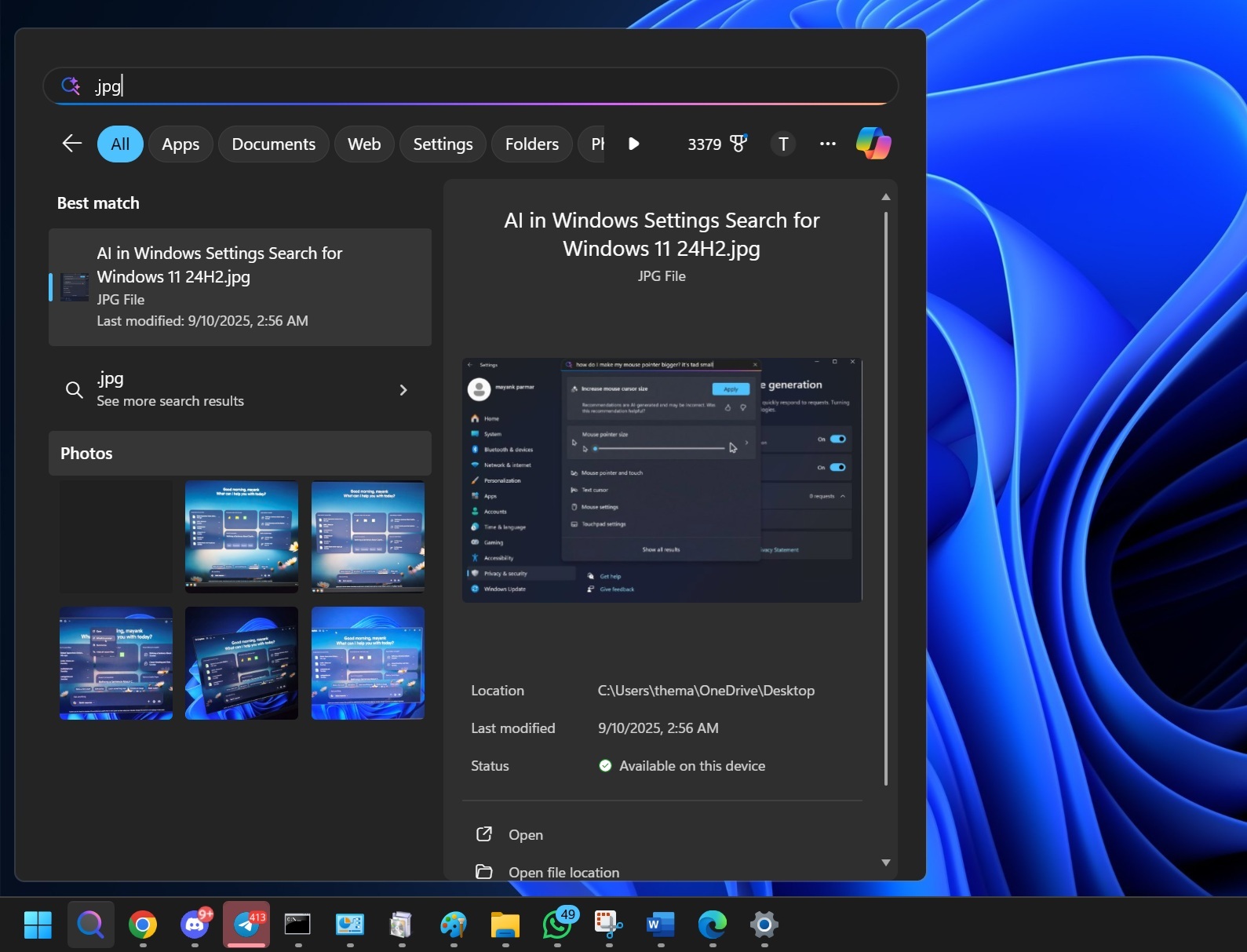Click the Open file location folder icon
This screenshot has height=952, width=1247.
[484, 872]
